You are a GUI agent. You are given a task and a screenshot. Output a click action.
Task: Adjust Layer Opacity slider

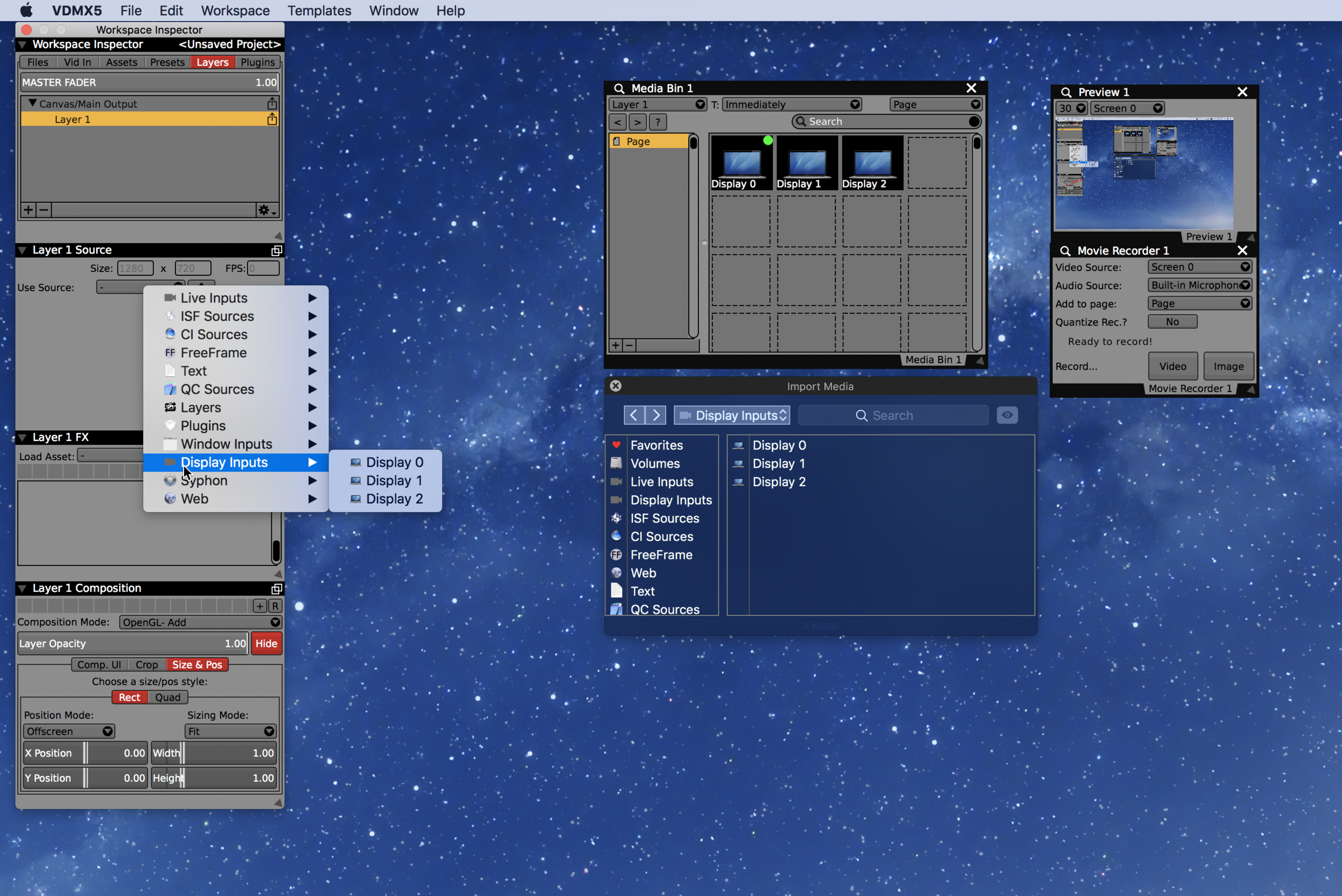click(x=133, y=643)
